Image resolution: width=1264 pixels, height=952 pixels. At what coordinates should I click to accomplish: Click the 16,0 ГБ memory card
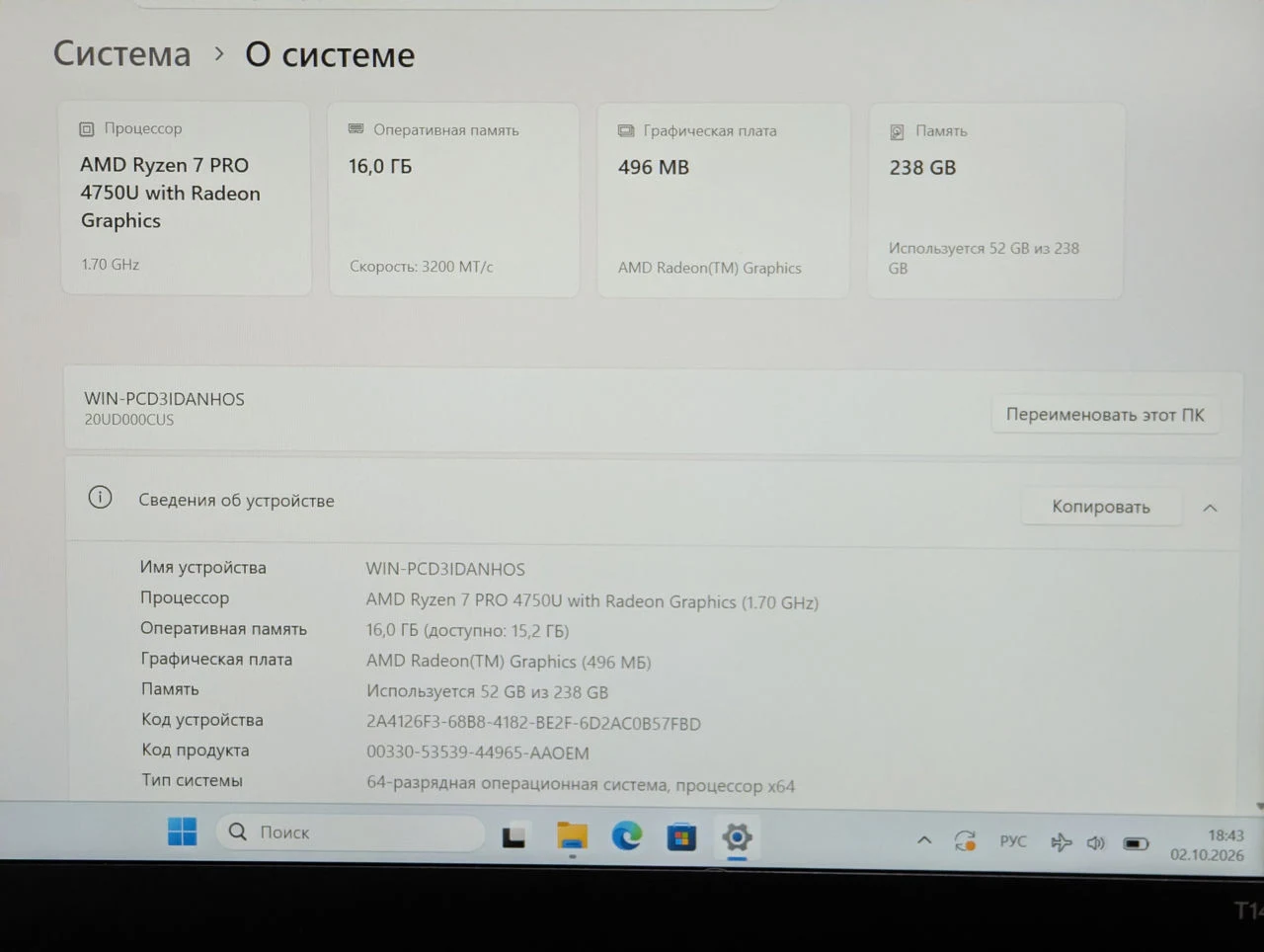[454, 199]
